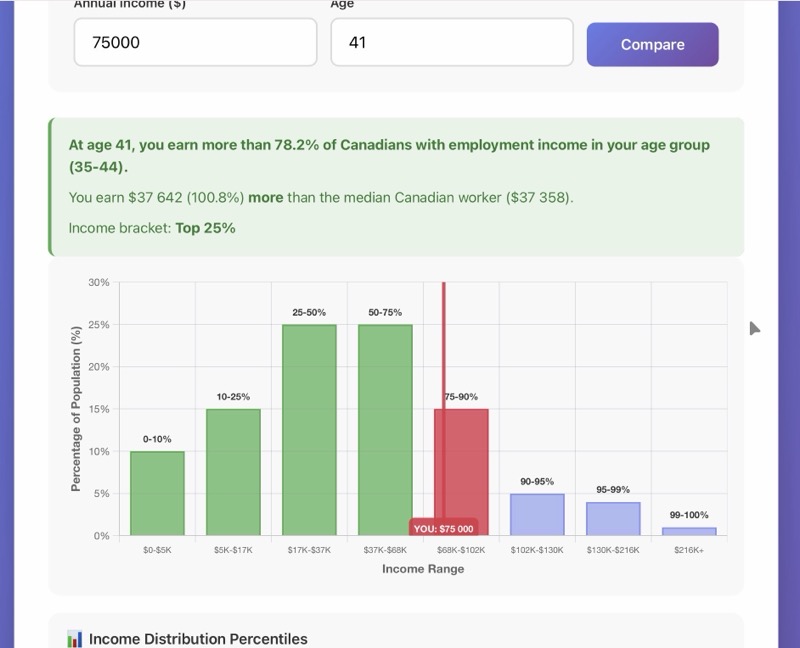Click the Income Distribution Percentiles heading

point(198,639)
